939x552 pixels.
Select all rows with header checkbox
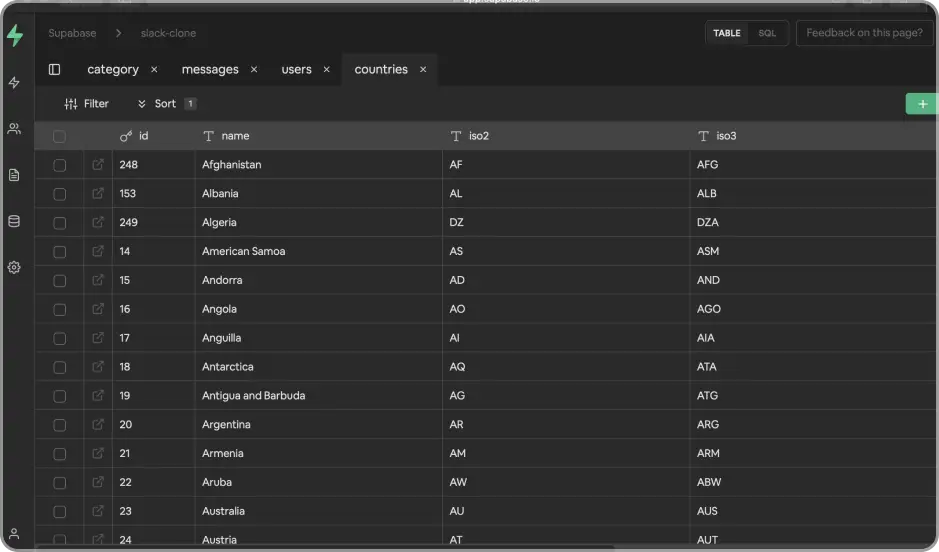59,137
